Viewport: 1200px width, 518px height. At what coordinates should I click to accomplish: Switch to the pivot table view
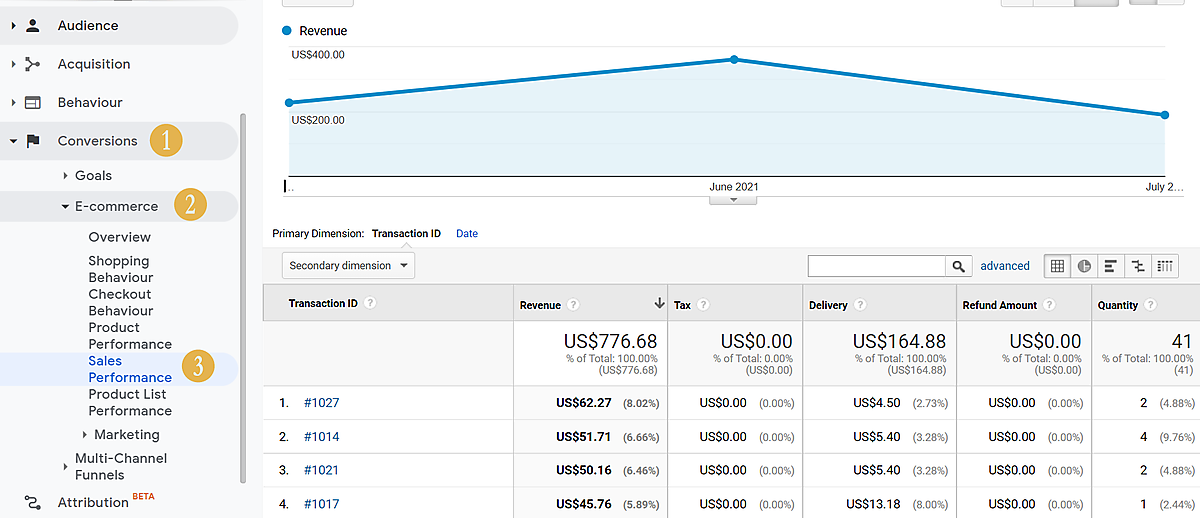1165,266
